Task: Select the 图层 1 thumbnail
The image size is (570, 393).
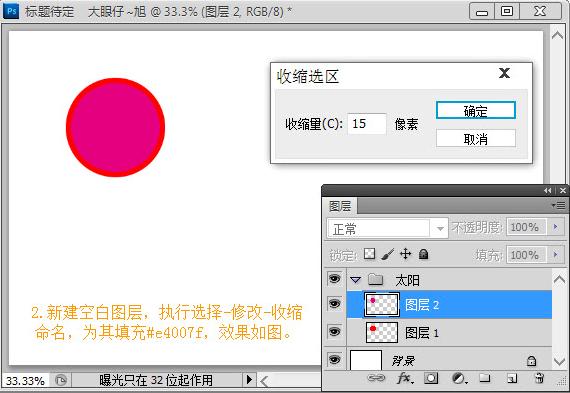Action: tap(382, 332)
